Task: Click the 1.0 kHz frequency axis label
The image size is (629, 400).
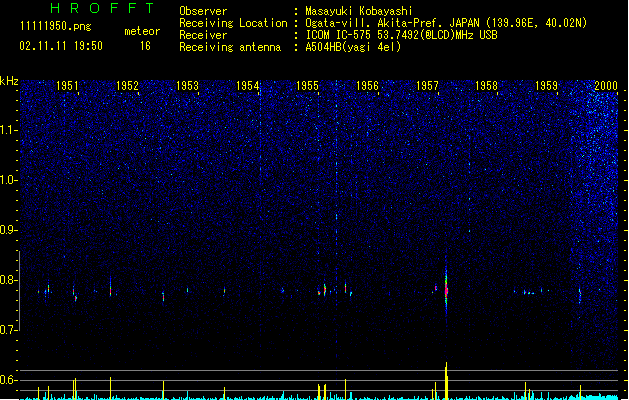Action: (x=8, y=180)
